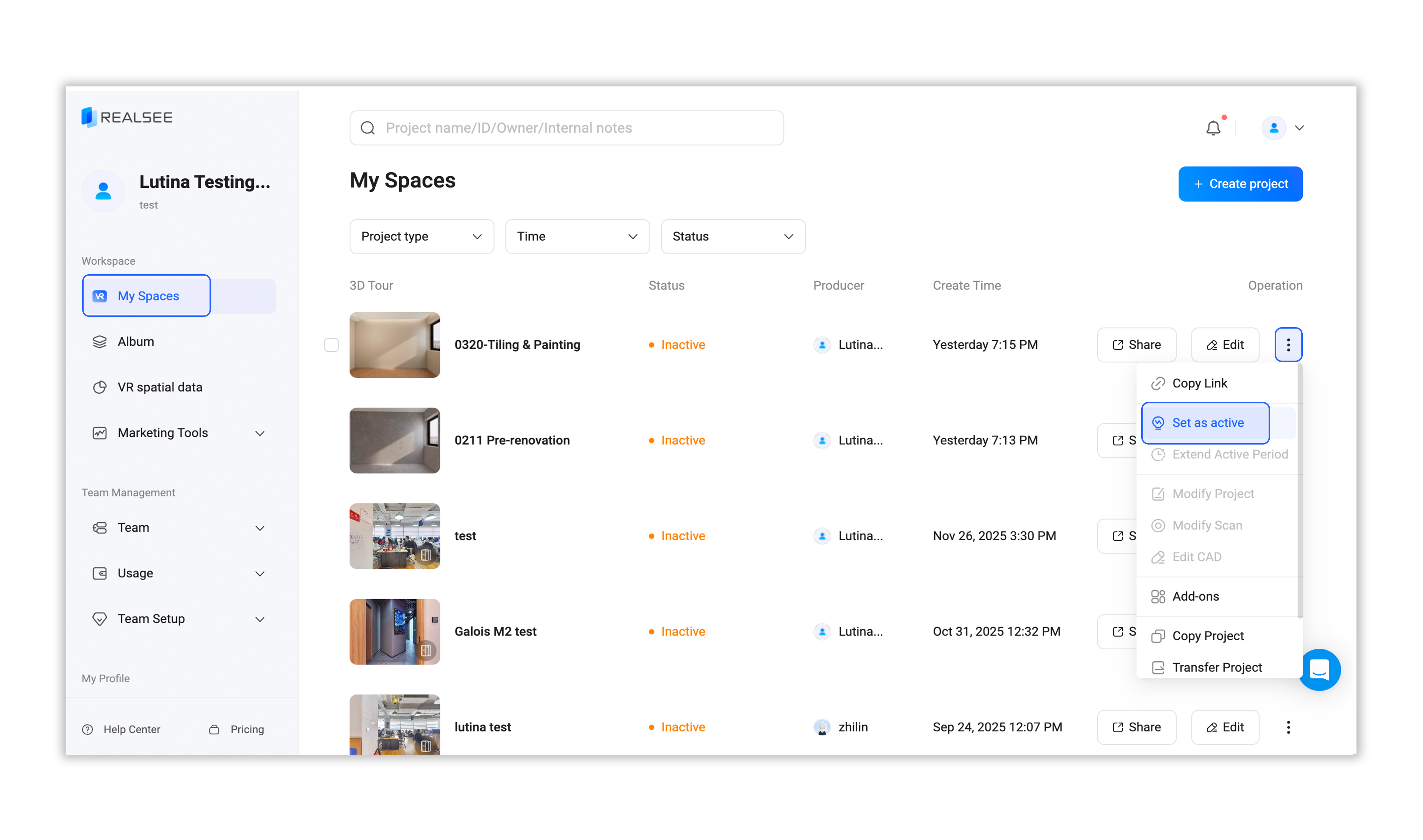The image size is (1423, 840).
Task: Choose Copy Link in the context menu
Action: point(1199,384)
